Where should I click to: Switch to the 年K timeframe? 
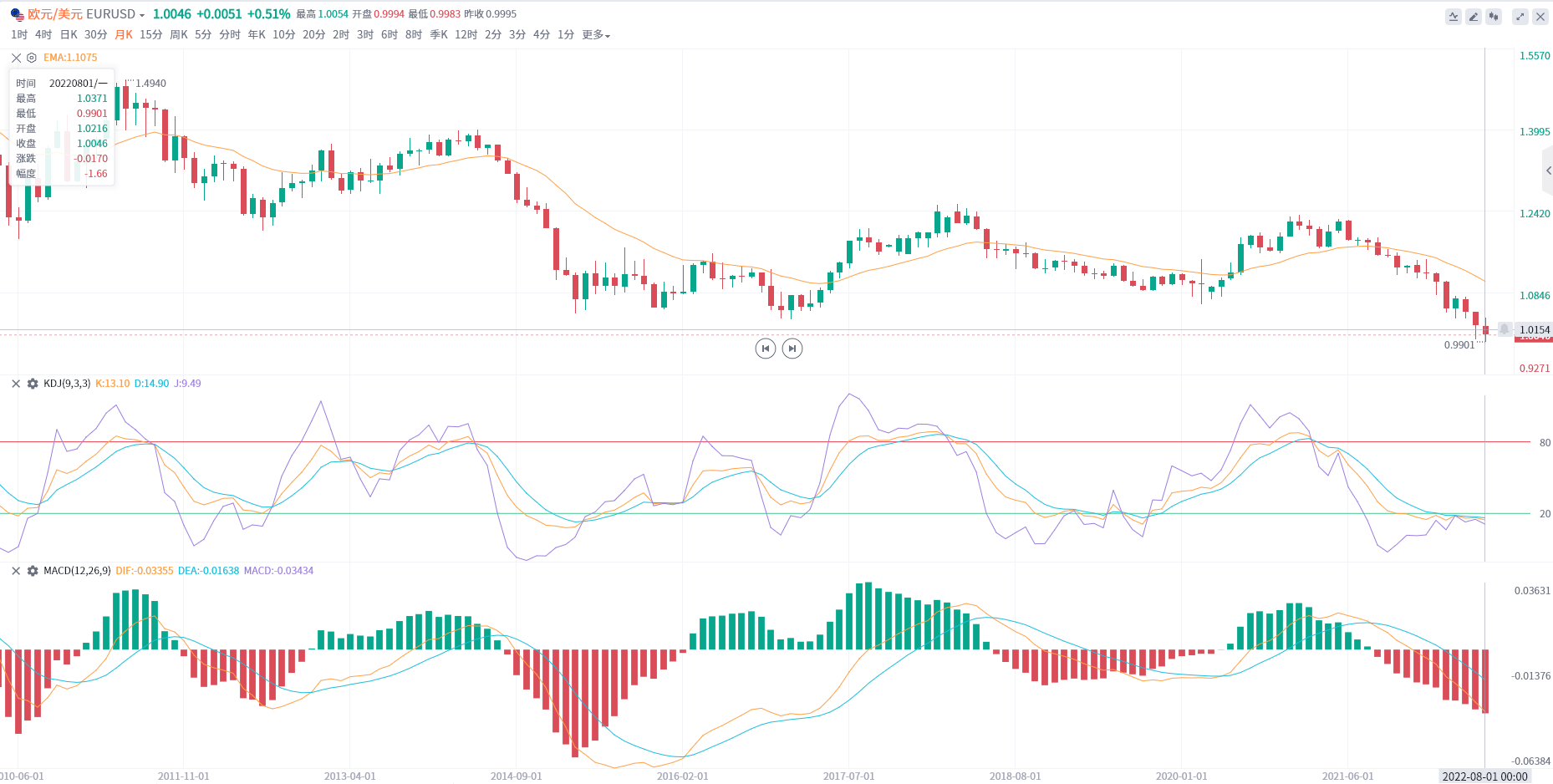(x=257, y=35)
